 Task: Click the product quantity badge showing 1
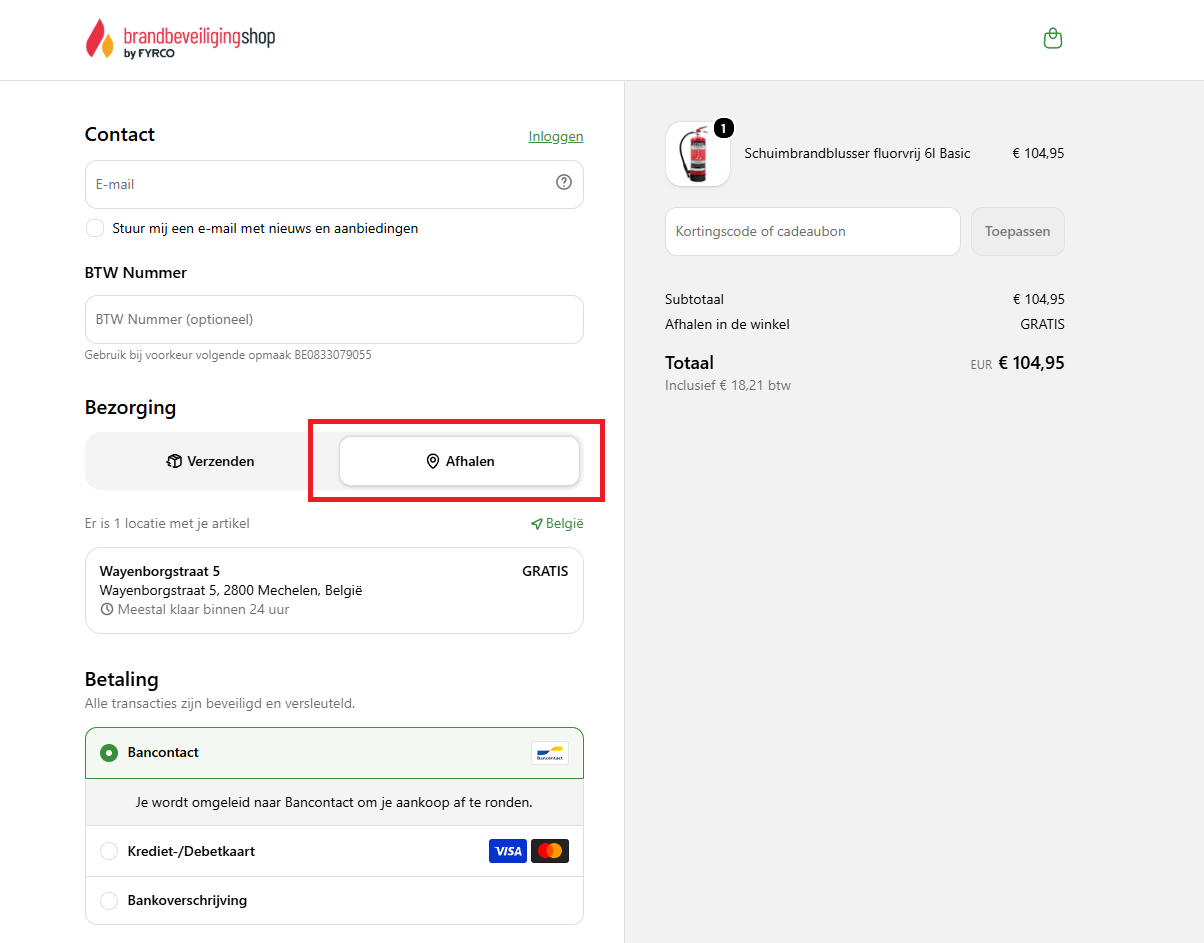tap(723, 128)
